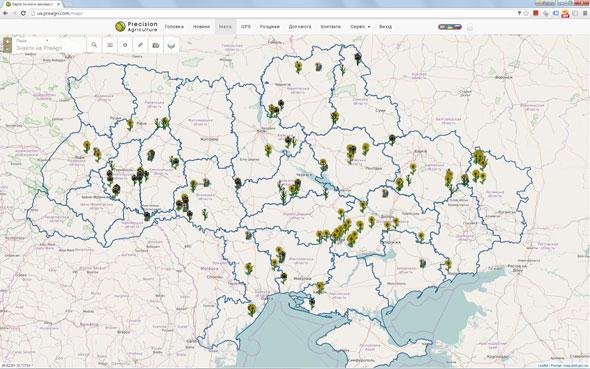Select the circle locate icon in map toolbar
The image size is (590, 369).
(x=125, y=45)
